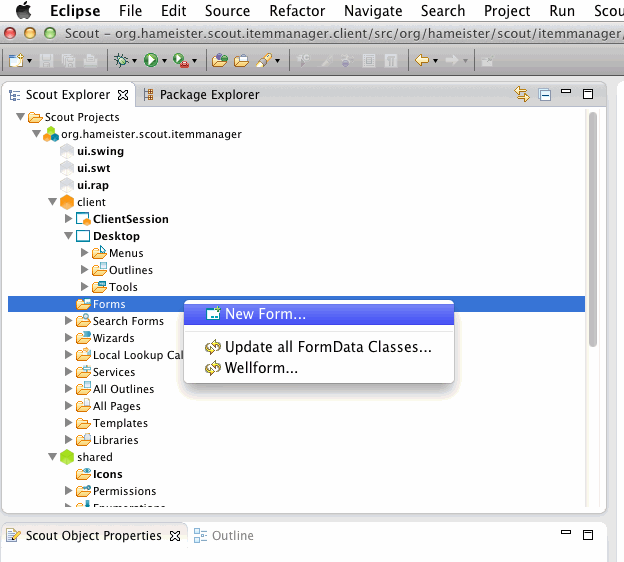
Task: Expand the Menus folder under Desktop
Action: pyautogui.click(x=85, y=253)
